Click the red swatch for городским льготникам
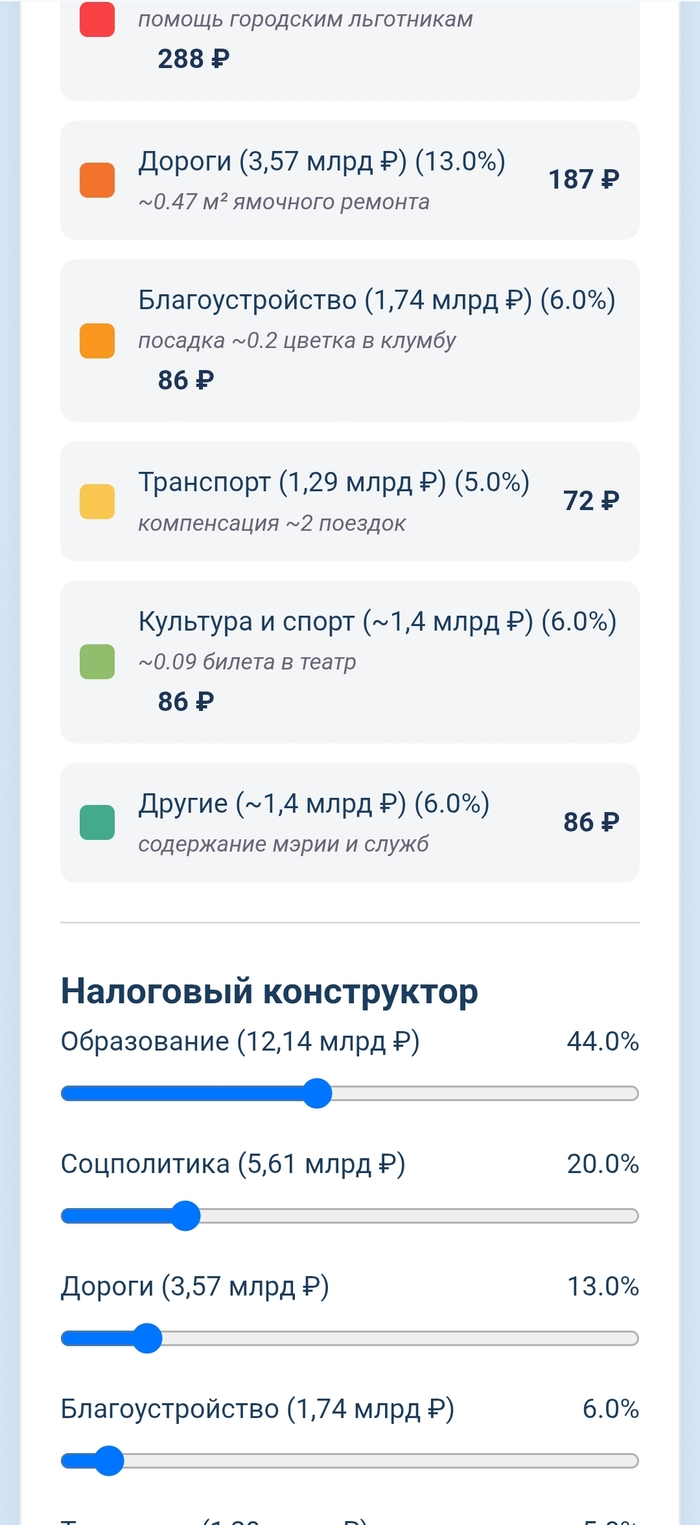The width and height of the screenshot is (700, 1525). coord(97,20)
